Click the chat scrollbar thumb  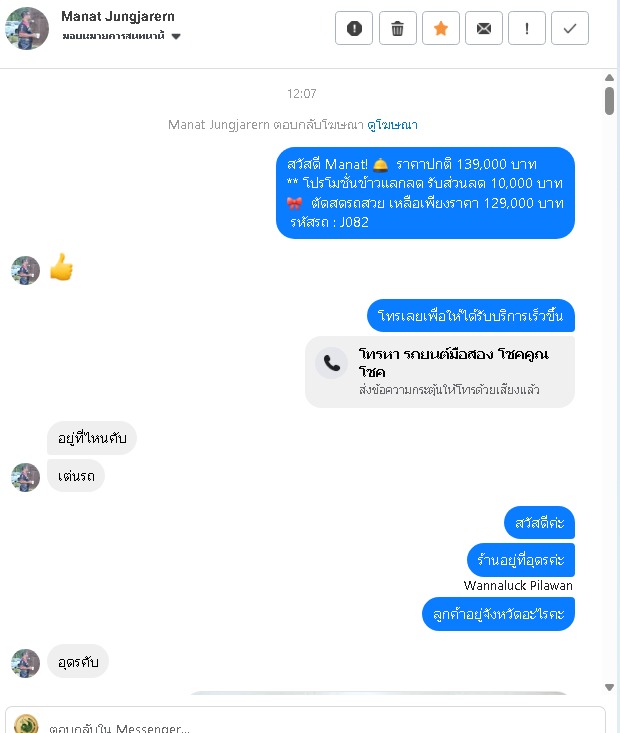[x=609, y=101]
